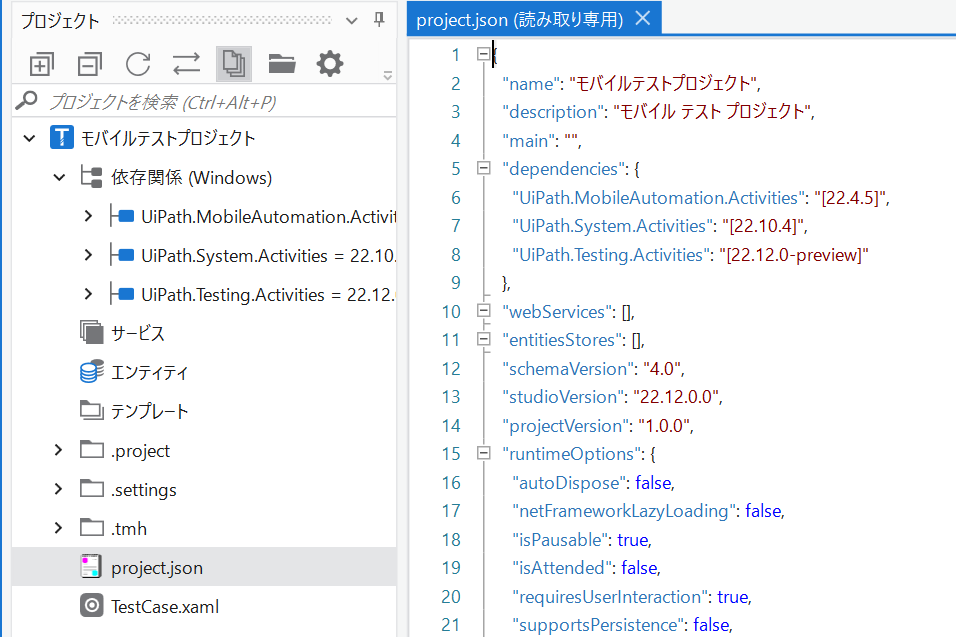Click the "22.12.0.0" studioVersion value
Image resolution: width=956 pixels, height=637 pixels.
(676, 397)
